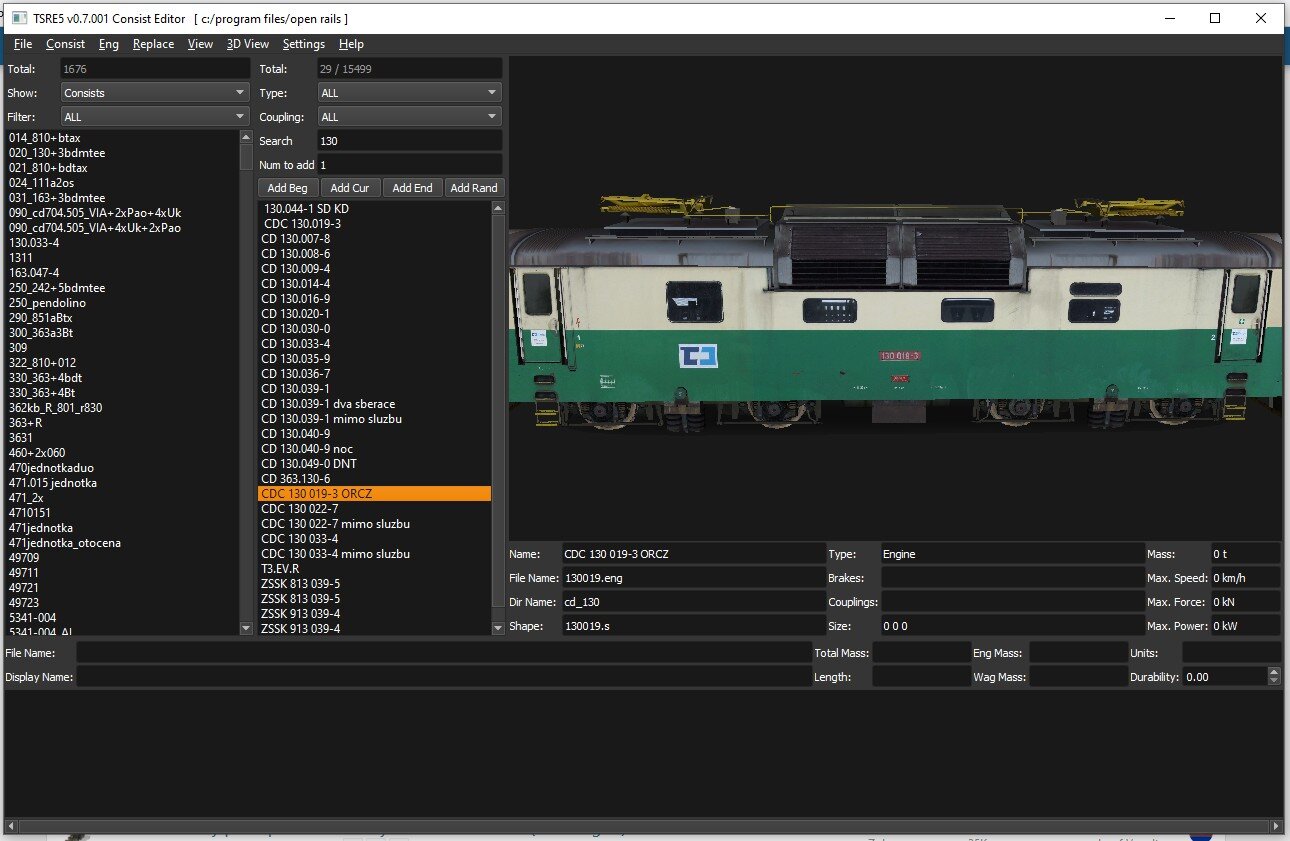Click the Durability value field
This screenshot has height=841, width=1290.
[x=1224, y=677]
